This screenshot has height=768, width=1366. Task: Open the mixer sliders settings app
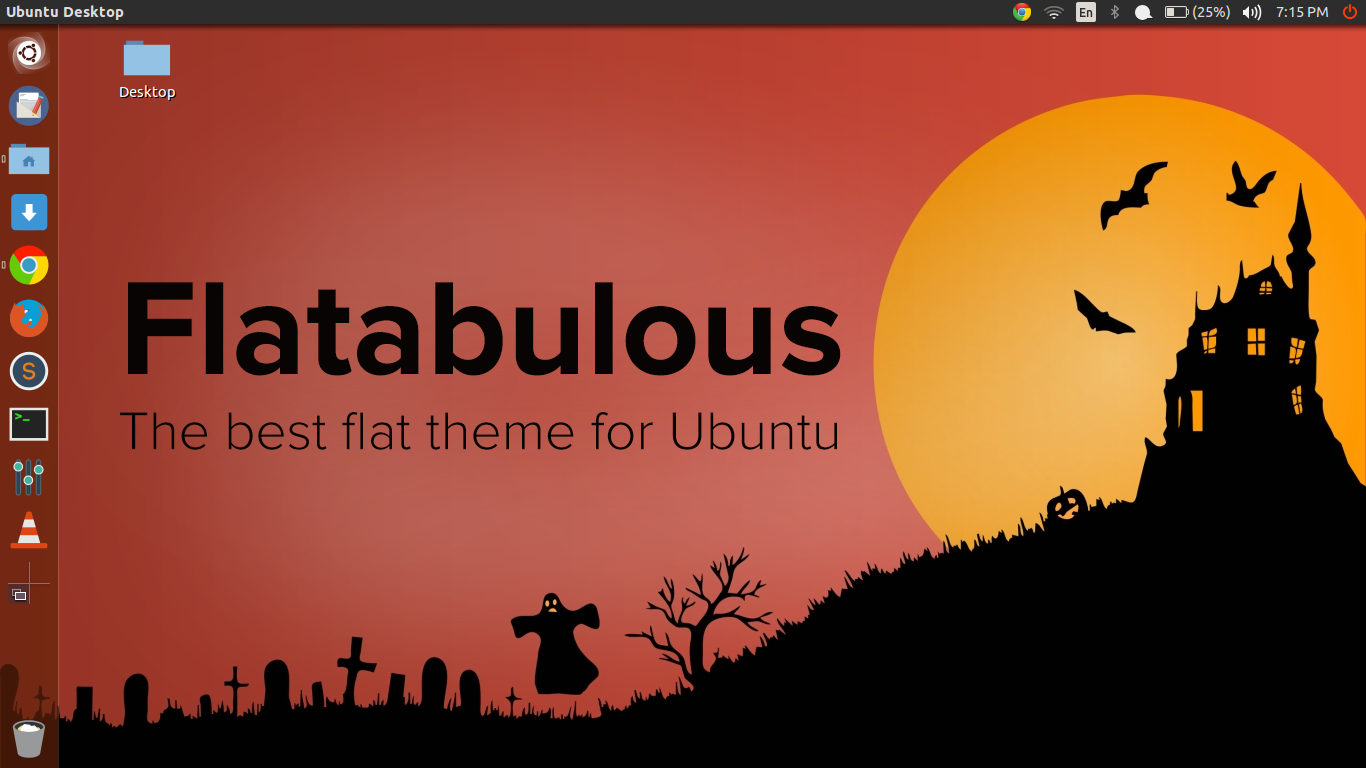click(x=29, y=477)
